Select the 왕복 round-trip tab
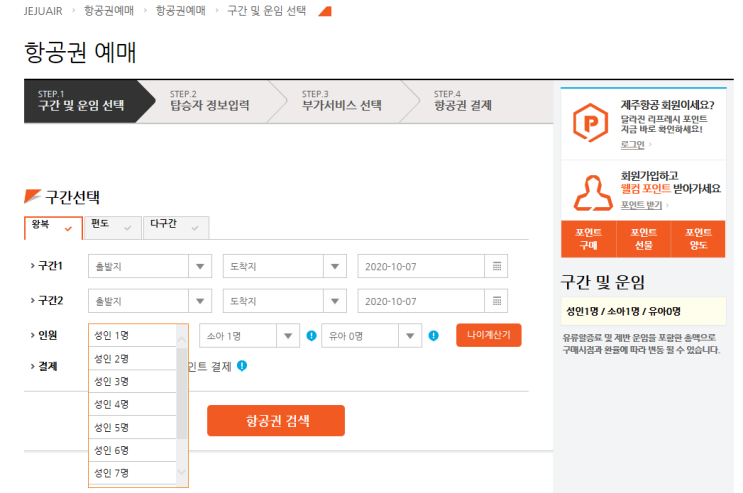 point(53,228)
